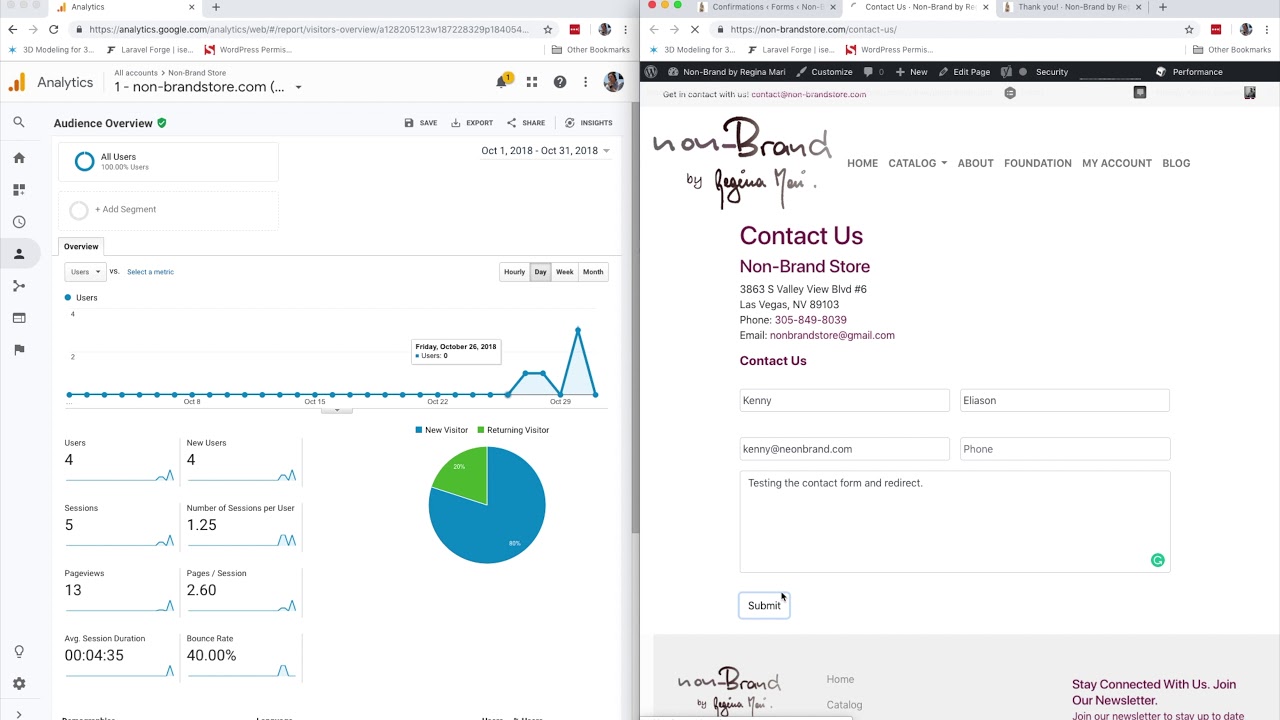Open the Users metric dropdown
Screen dimensions: 1280x720
84,272
